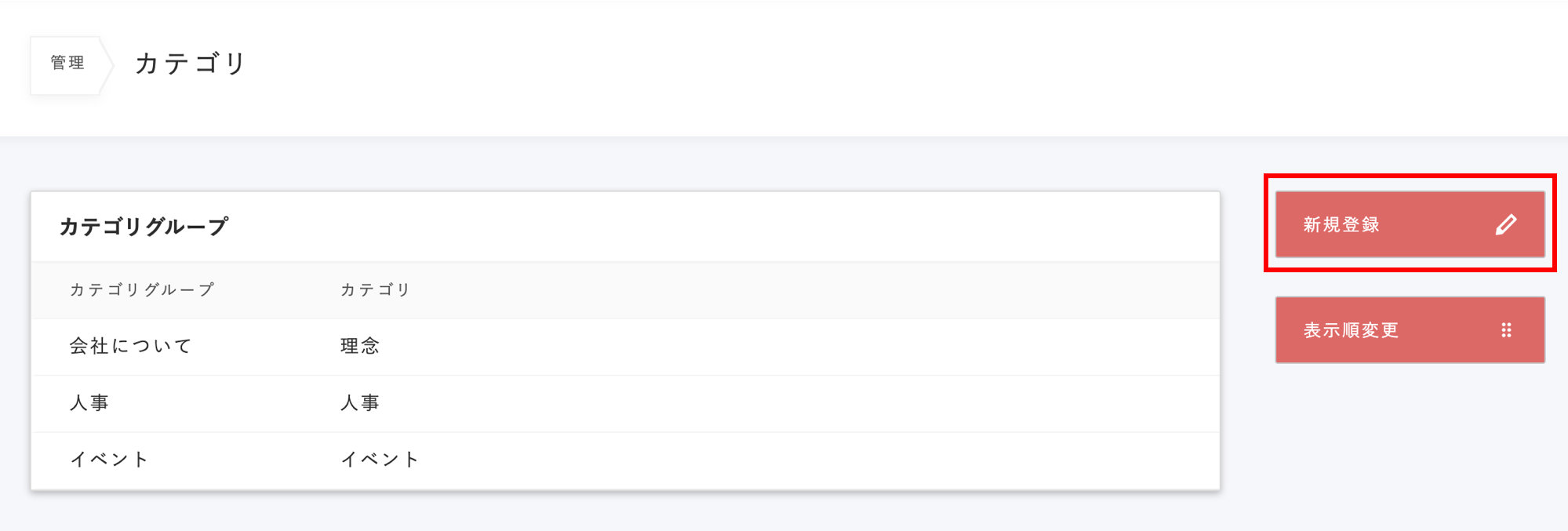Select the 理念 category cell
The height and width of the screenshot is (531, 1568).
coord(360,346)
